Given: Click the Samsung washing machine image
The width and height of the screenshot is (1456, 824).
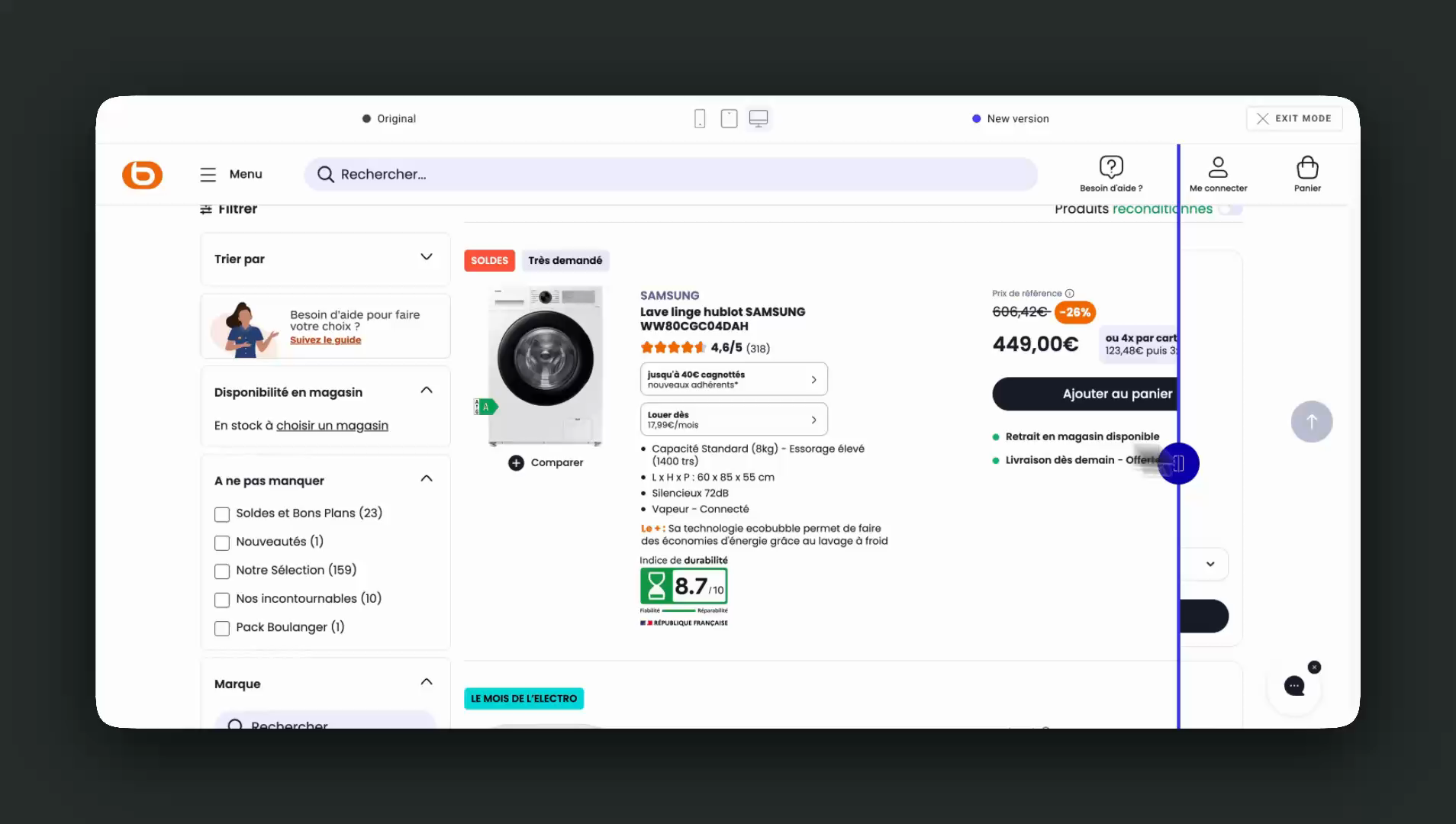Looking at the screenshot, I should click(545, 366).
